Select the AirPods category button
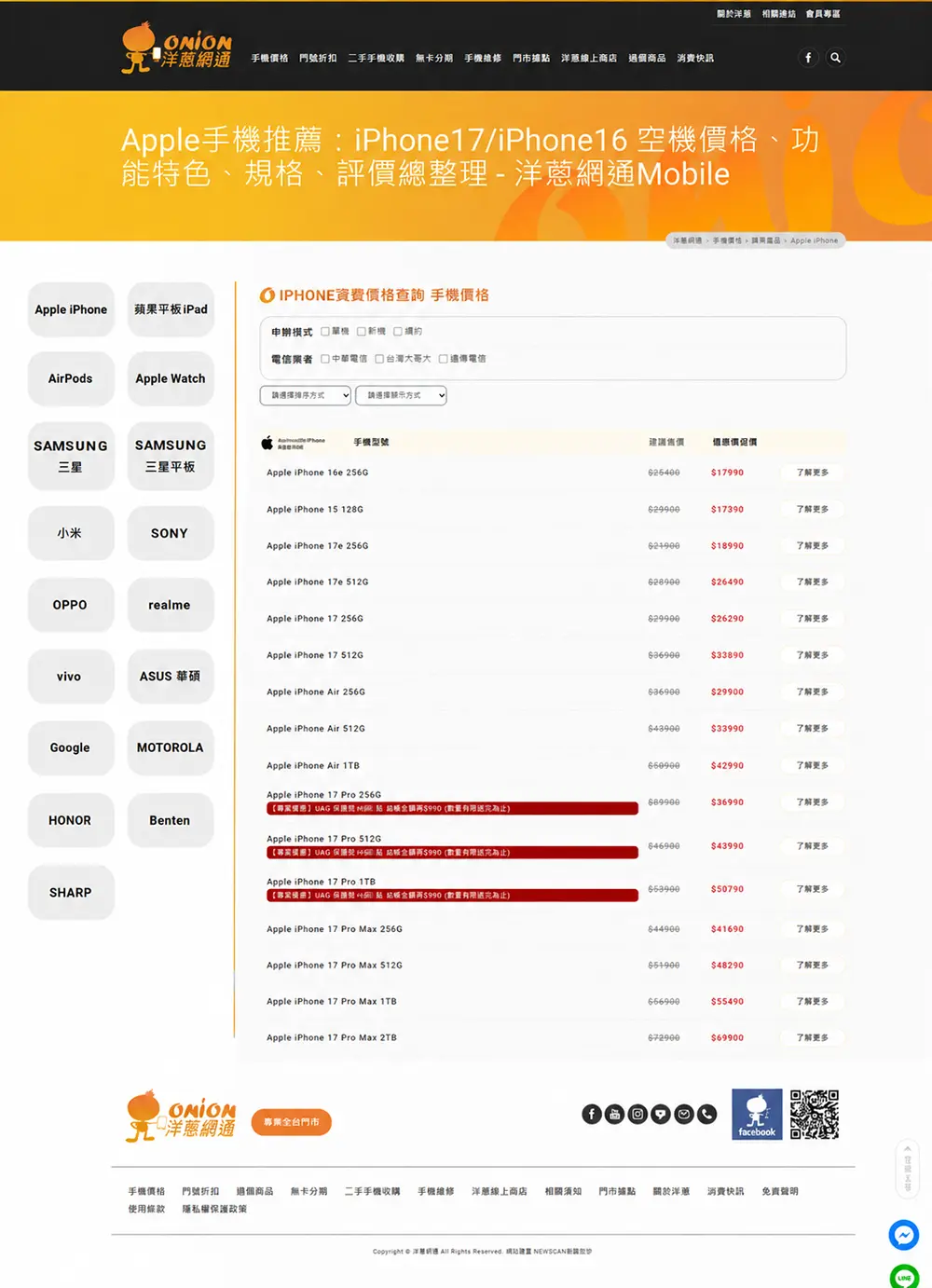This screenshot has width=932, height=1288. (71, 378)
